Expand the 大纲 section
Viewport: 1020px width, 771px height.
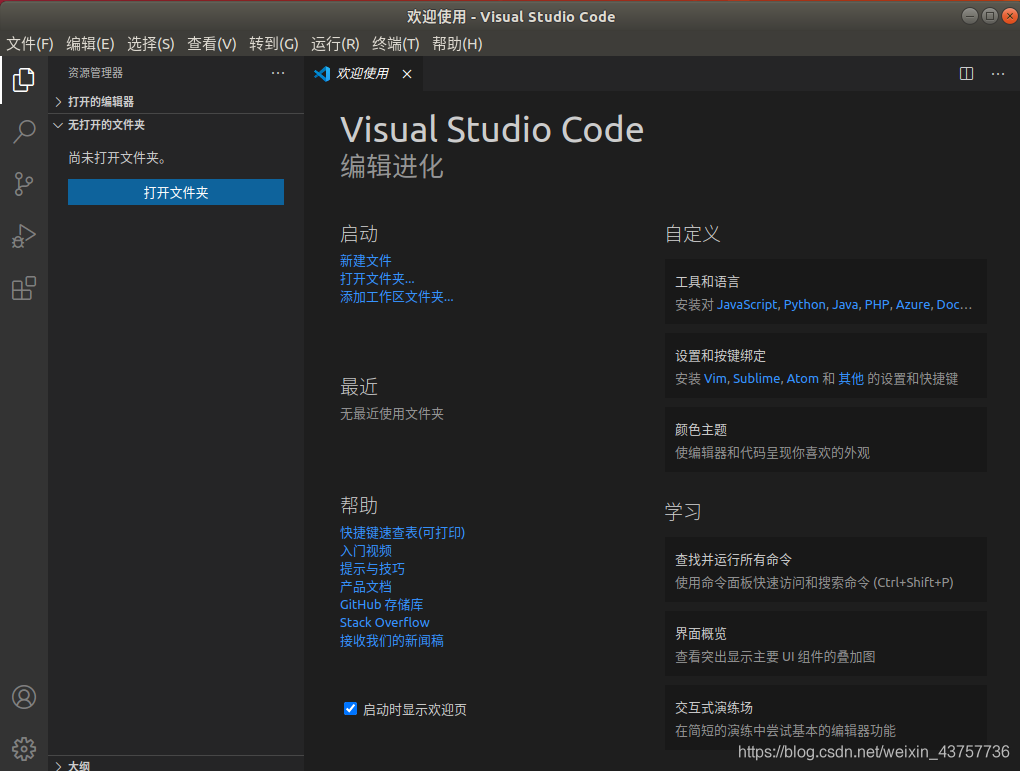click(176, 765)
